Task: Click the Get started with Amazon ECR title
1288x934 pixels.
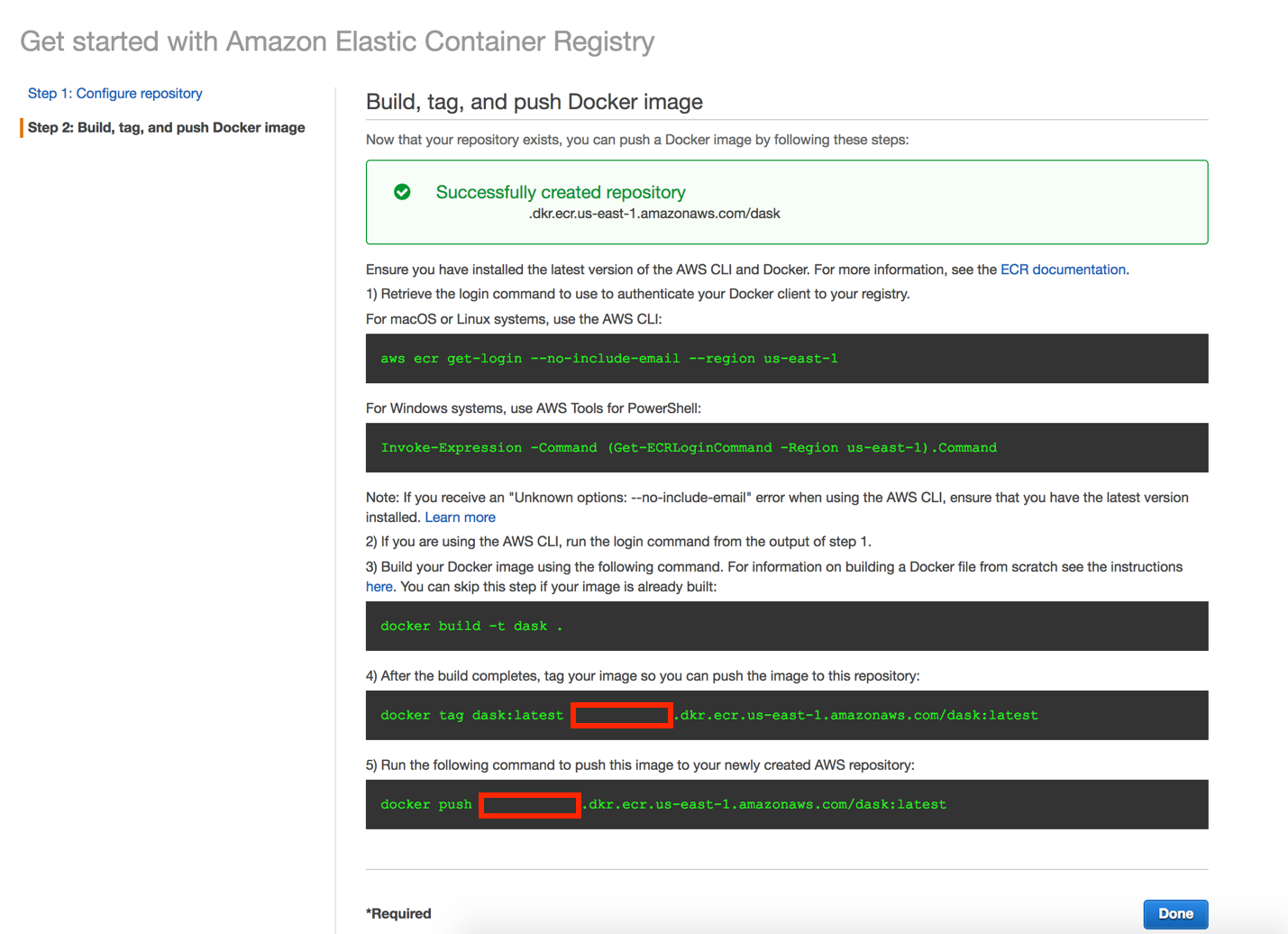Action: click(337, 41)
